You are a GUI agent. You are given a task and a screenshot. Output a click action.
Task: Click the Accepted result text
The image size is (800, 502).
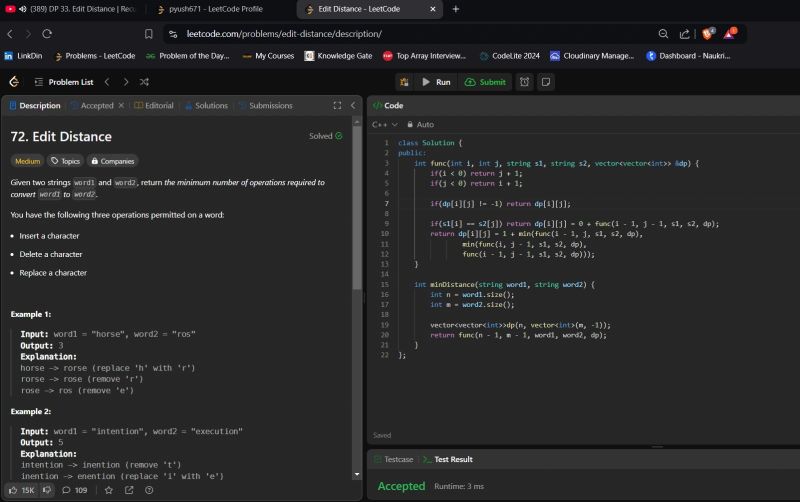tap(402, 486)
